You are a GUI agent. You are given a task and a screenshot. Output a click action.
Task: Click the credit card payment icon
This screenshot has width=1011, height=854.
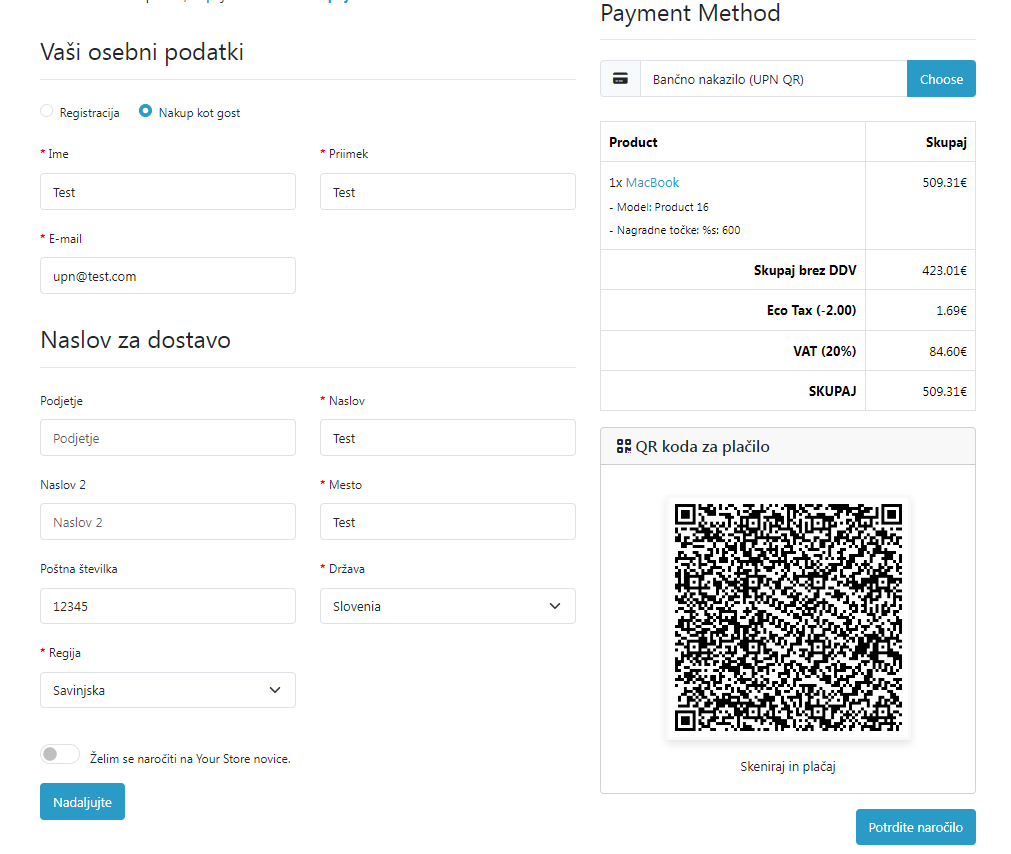click(620, 79)
